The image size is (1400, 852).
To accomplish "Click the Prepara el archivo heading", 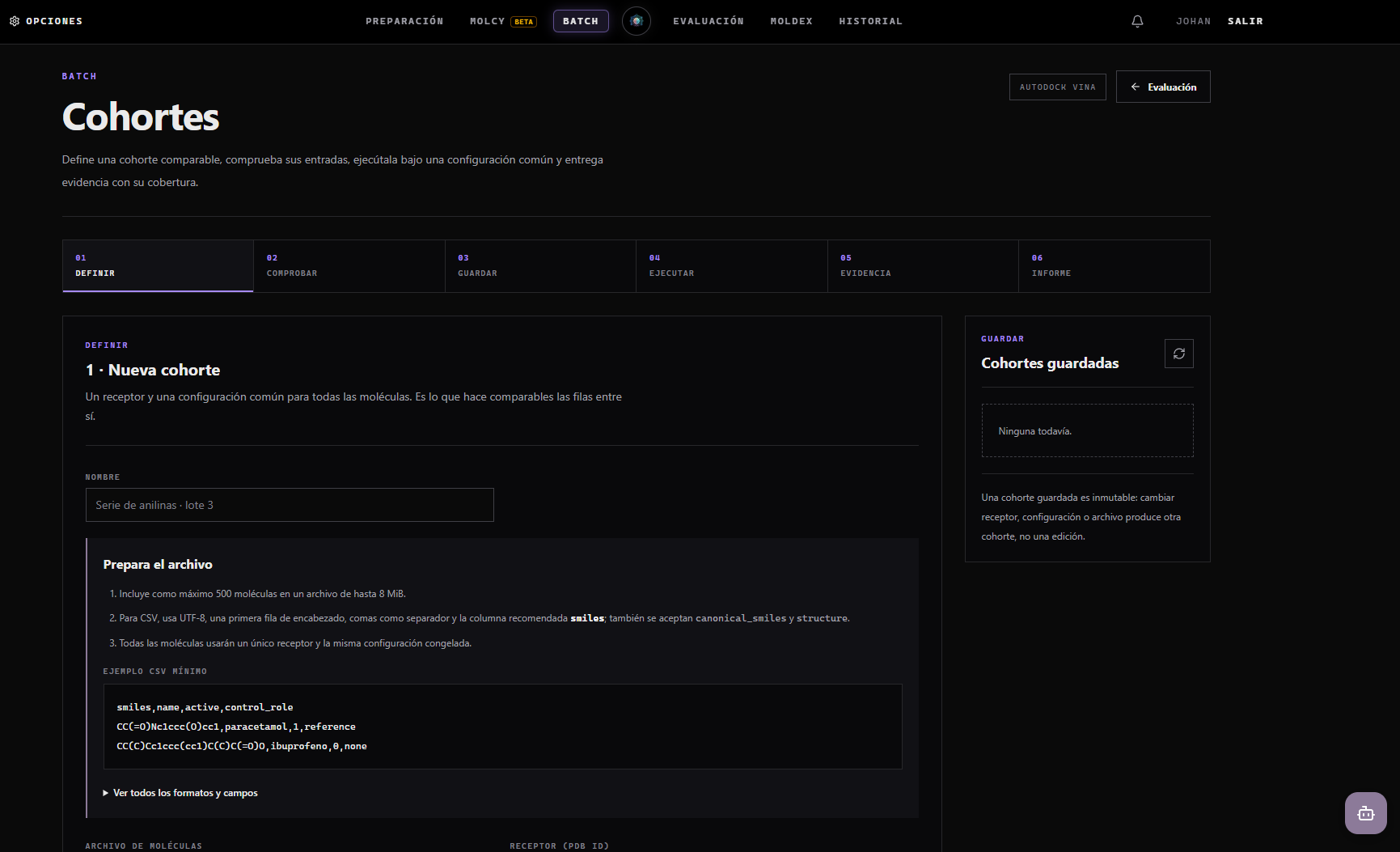I will pos(158,565).
